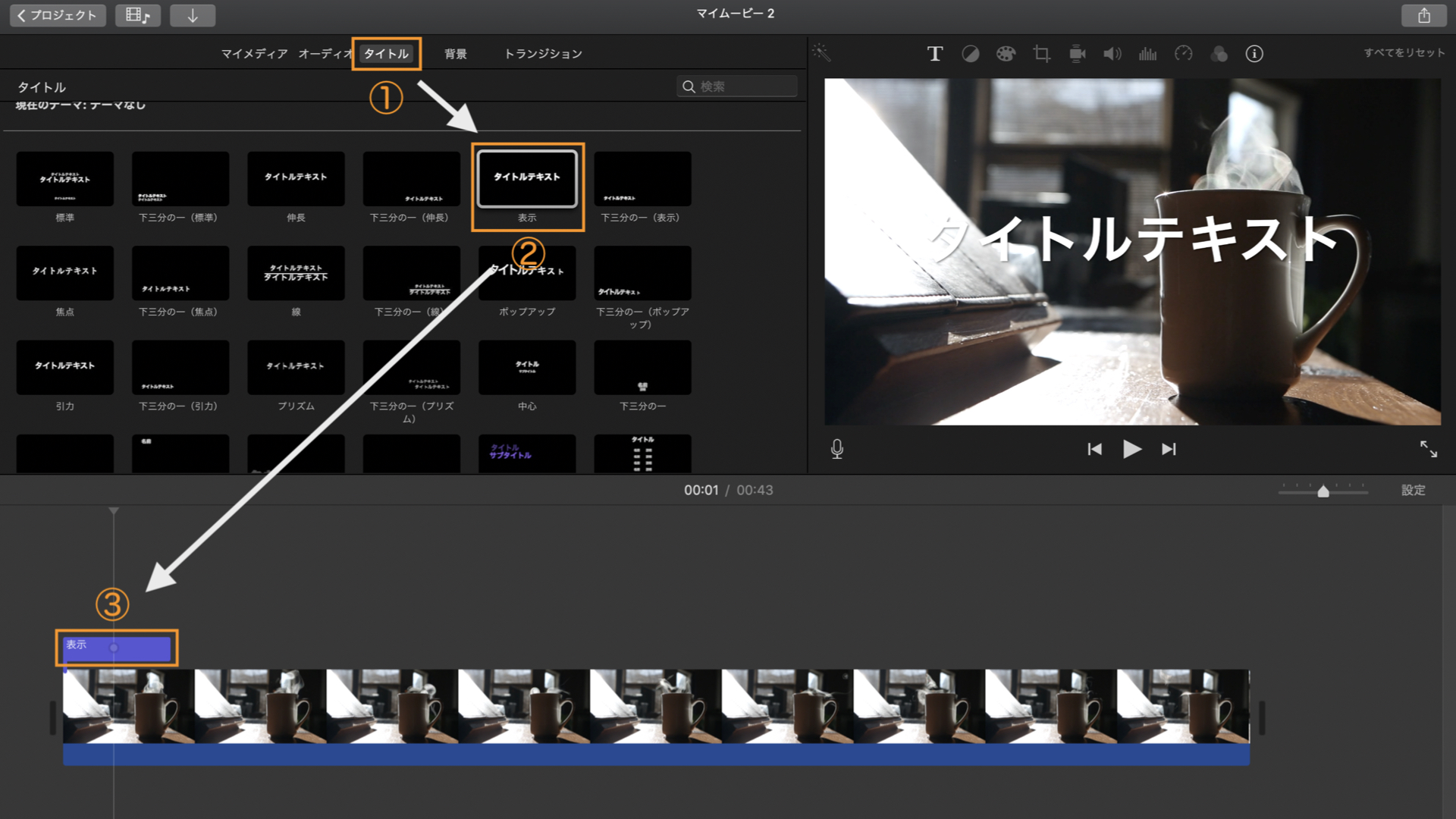Screen dimensions: 1456x819
Task: Click the 検索 search field
Action: click(737, 86)
